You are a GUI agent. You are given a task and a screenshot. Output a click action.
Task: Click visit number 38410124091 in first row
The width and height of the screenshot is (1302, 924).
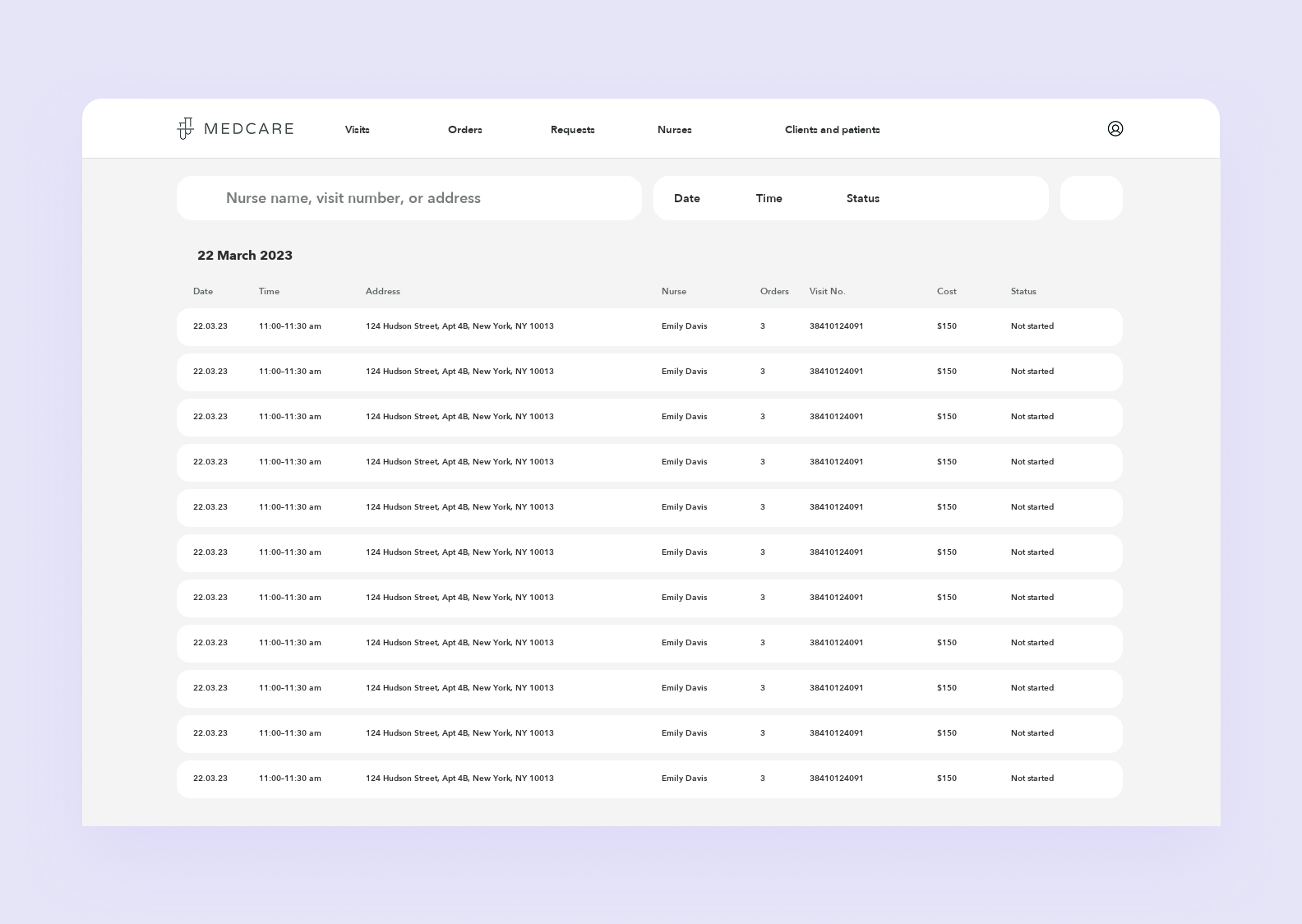837,326
